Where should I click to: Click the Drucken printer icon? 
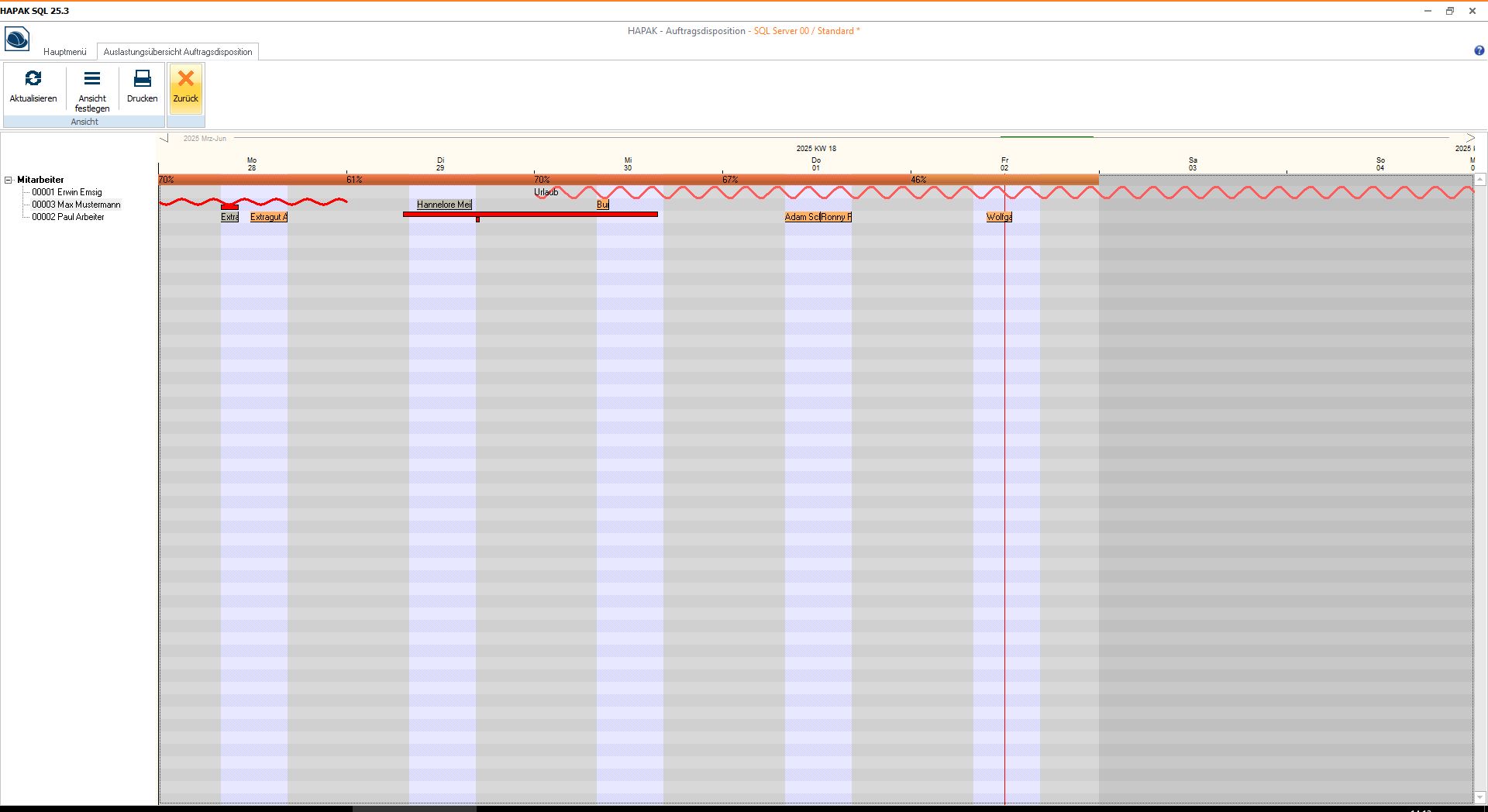click(142, 79)
